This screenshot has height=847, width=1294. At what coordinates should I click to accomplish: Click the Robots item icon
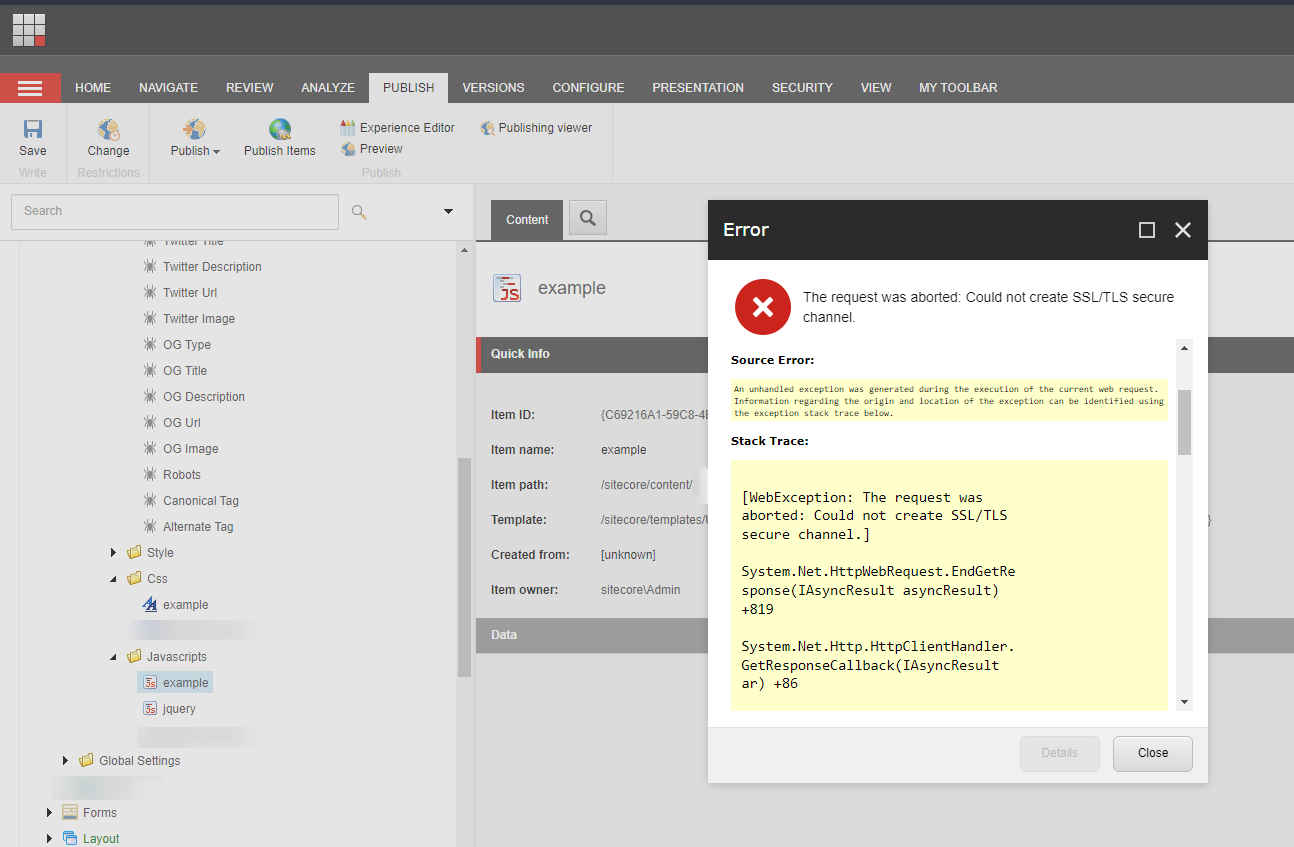(149, 475)
